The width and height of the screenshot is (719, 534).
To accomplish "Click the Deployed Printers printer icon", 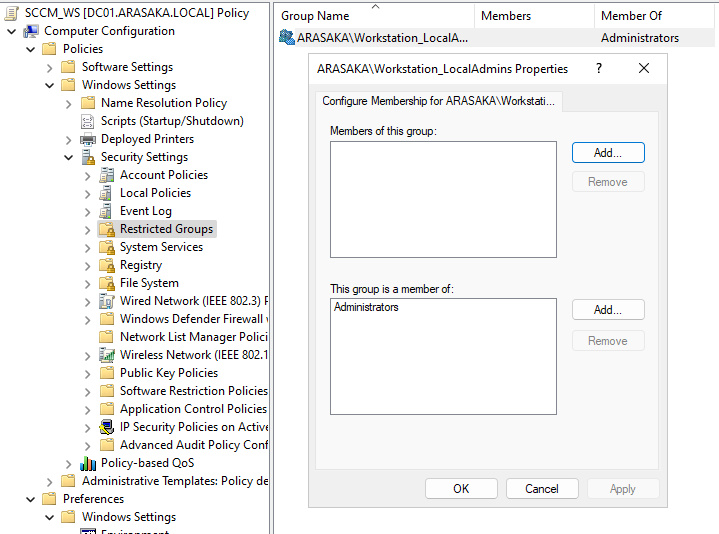I will coord(88,139).
